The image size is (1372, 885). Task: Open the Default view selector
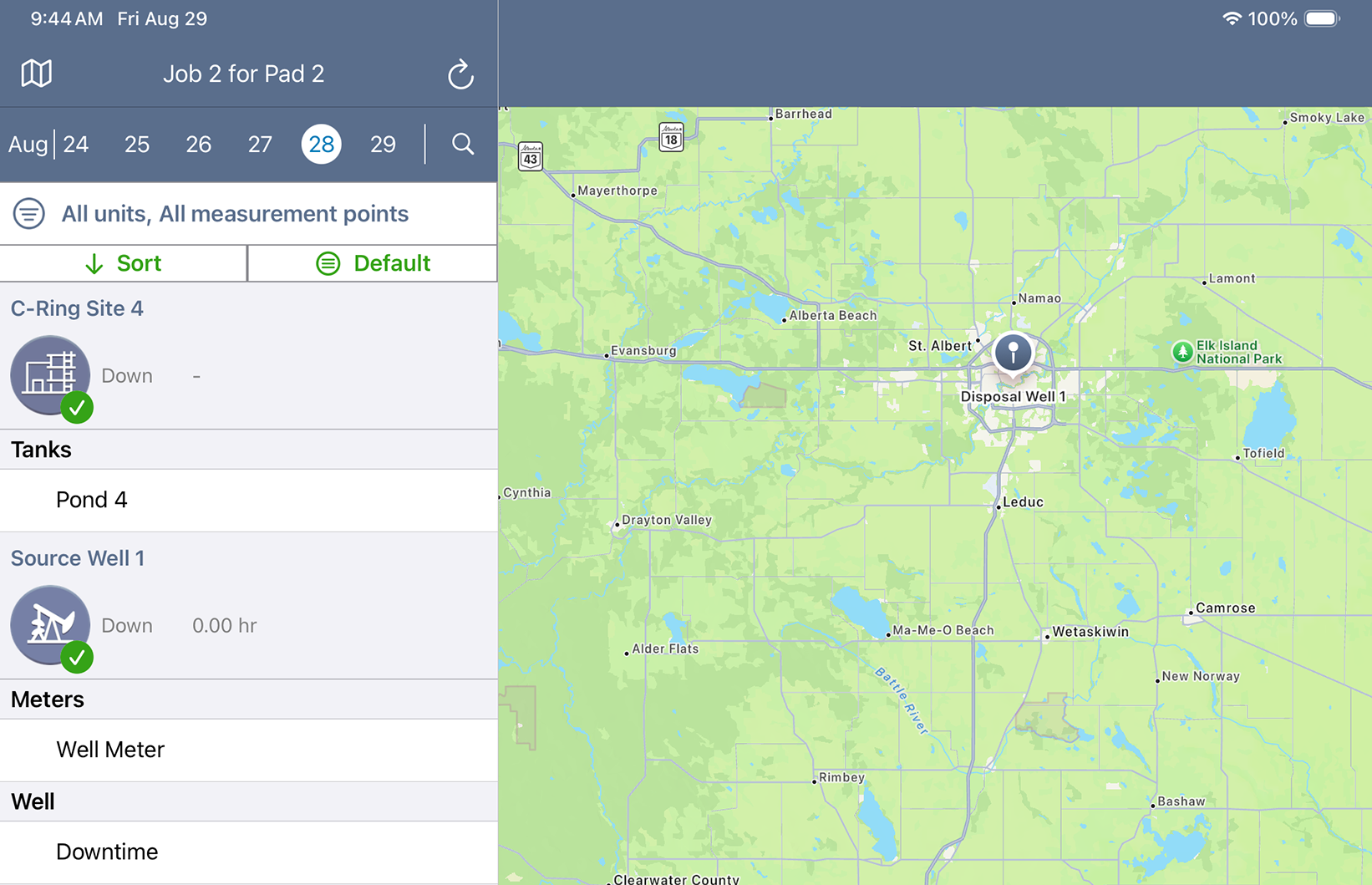pyautogui.click(x=373, y=263)
